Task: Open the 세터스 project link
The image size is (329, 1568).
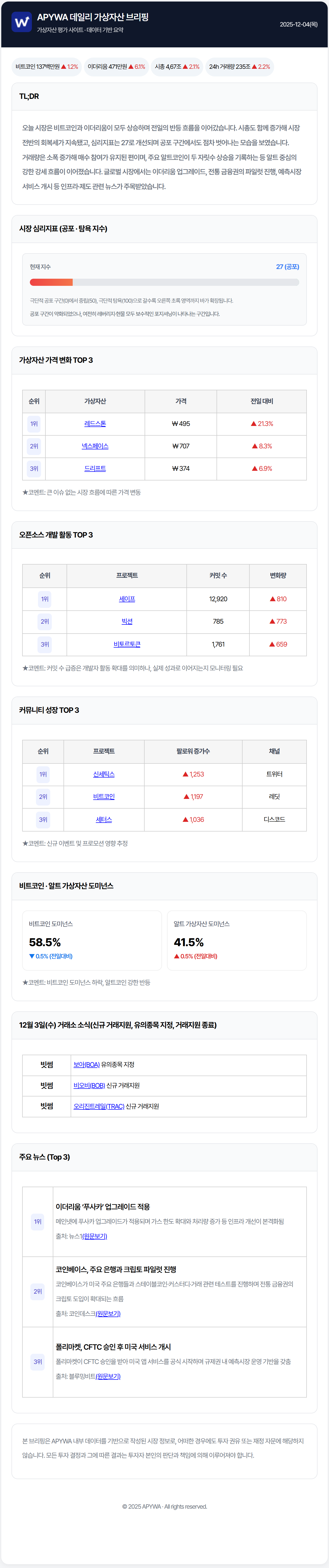Action: click(104, 819)
